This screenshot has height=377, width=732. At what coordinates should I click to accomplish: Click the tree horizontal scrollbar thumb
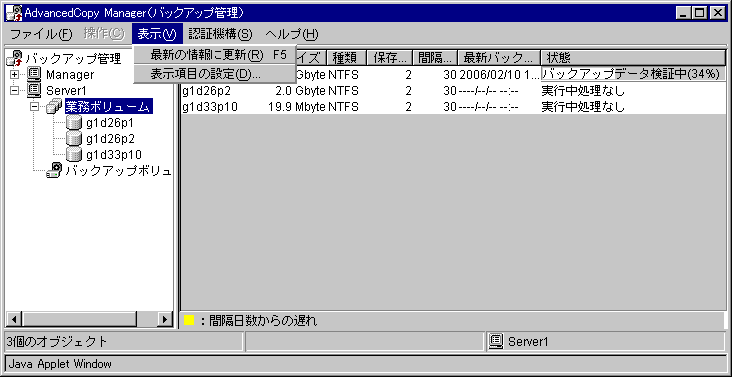click(79, 319)
